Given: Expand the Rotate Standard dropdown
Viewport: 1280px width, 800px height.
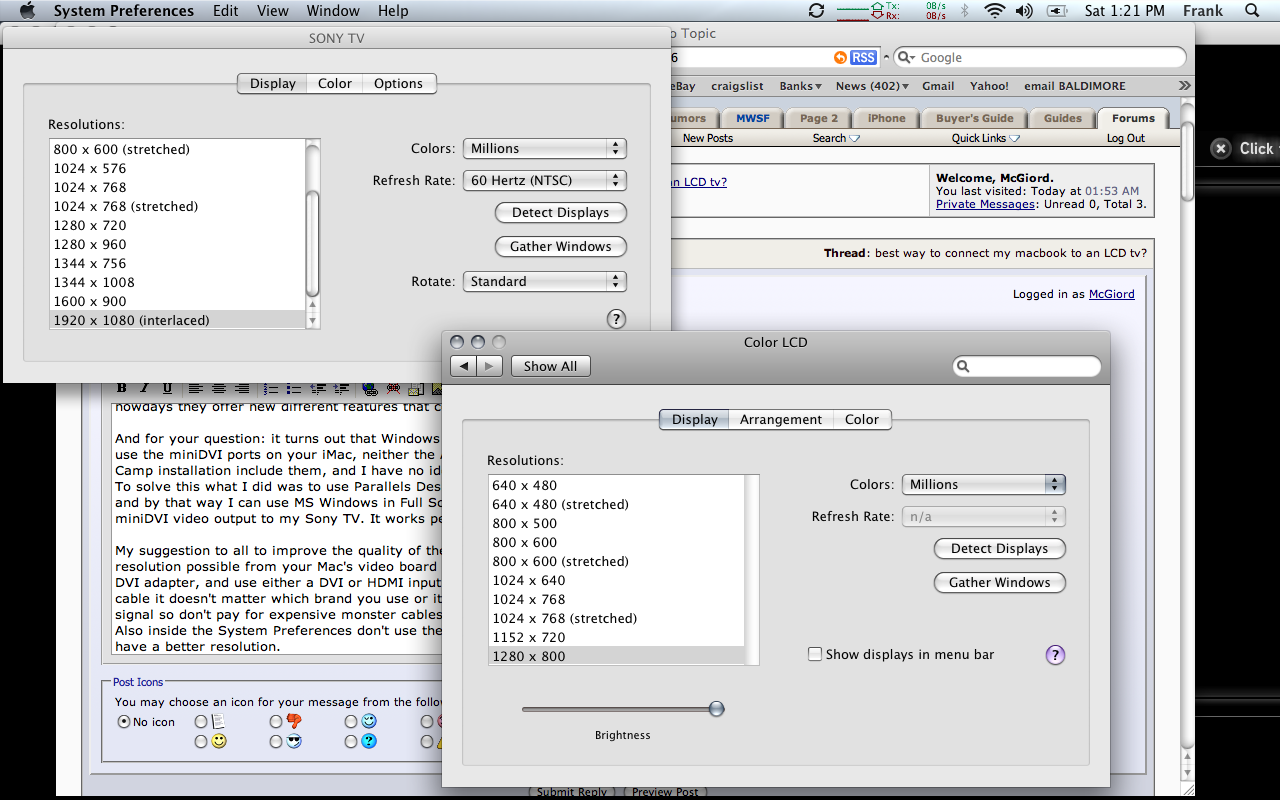Looking at the screenshot, I should tap(544, 281).
